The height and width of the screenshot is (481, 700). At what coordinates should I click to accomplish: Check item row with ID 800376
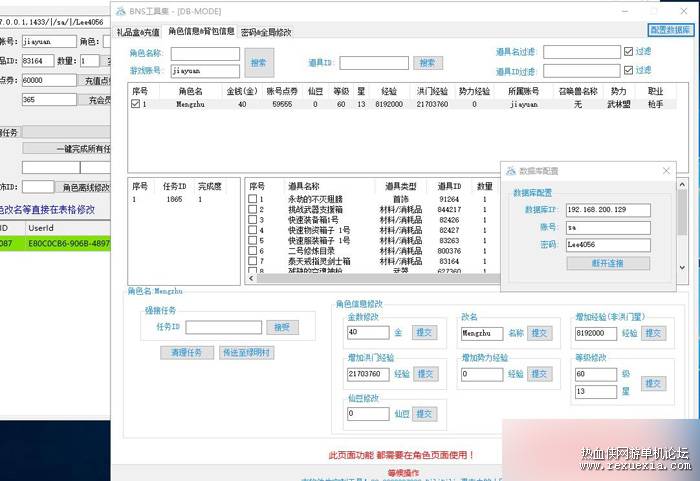coord(252,250)
